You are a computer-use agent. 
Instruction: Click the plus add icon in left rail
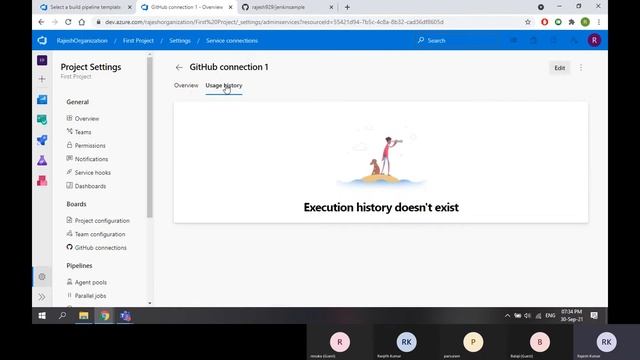(42, 79)
